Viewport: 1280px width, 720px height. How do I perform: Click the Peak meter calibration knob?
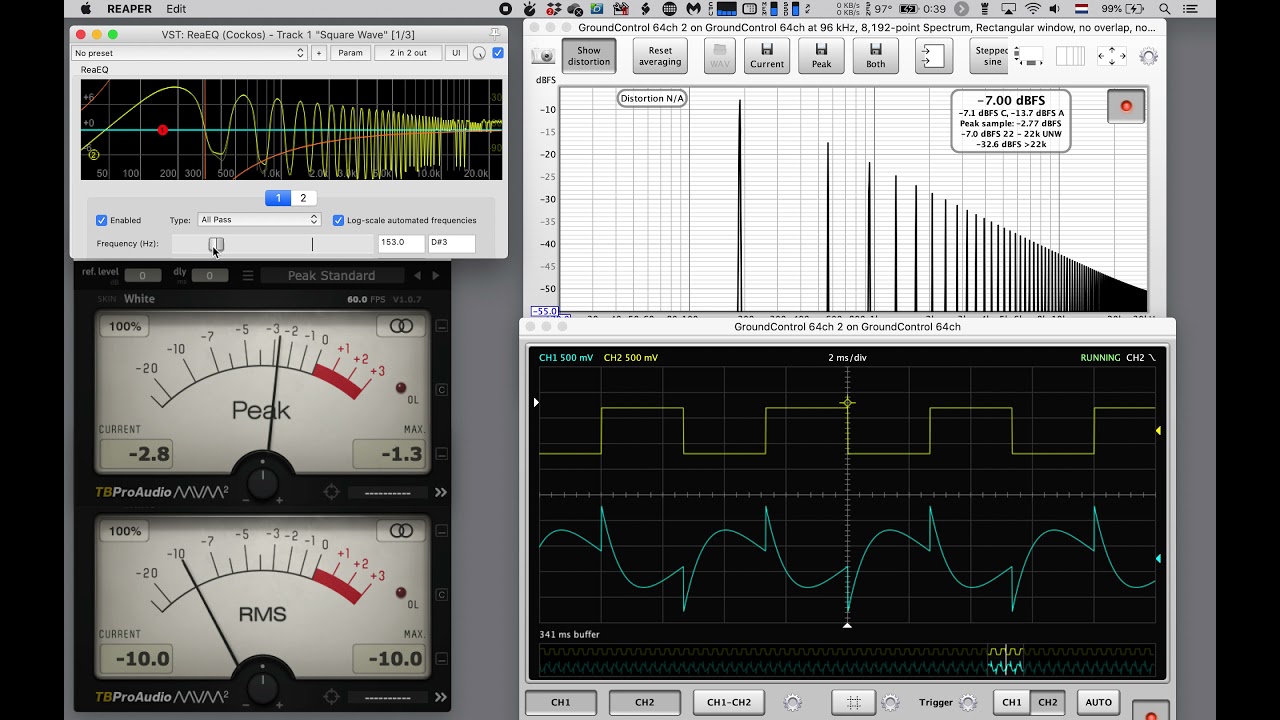(x=262, y=483)
